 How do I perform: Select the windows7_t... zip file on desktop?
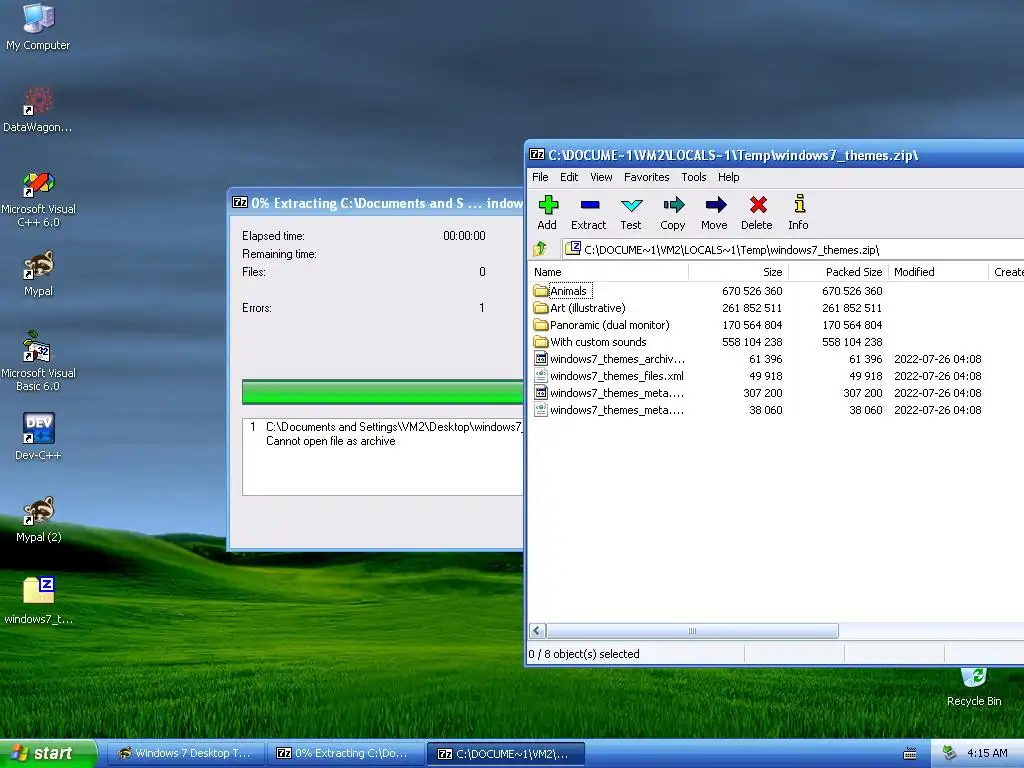point(38,601)
